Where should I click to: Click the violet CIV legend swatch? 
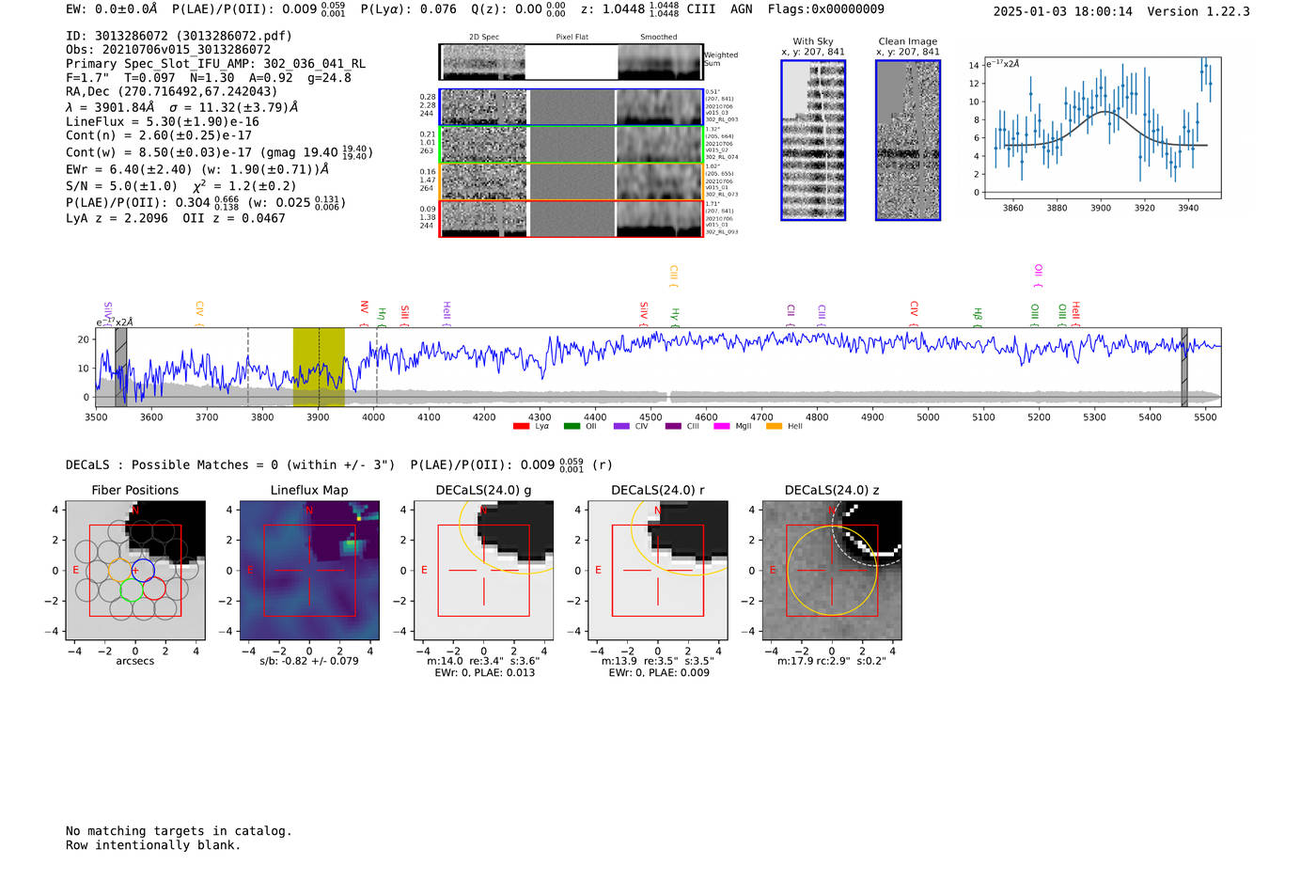[621, 427]
